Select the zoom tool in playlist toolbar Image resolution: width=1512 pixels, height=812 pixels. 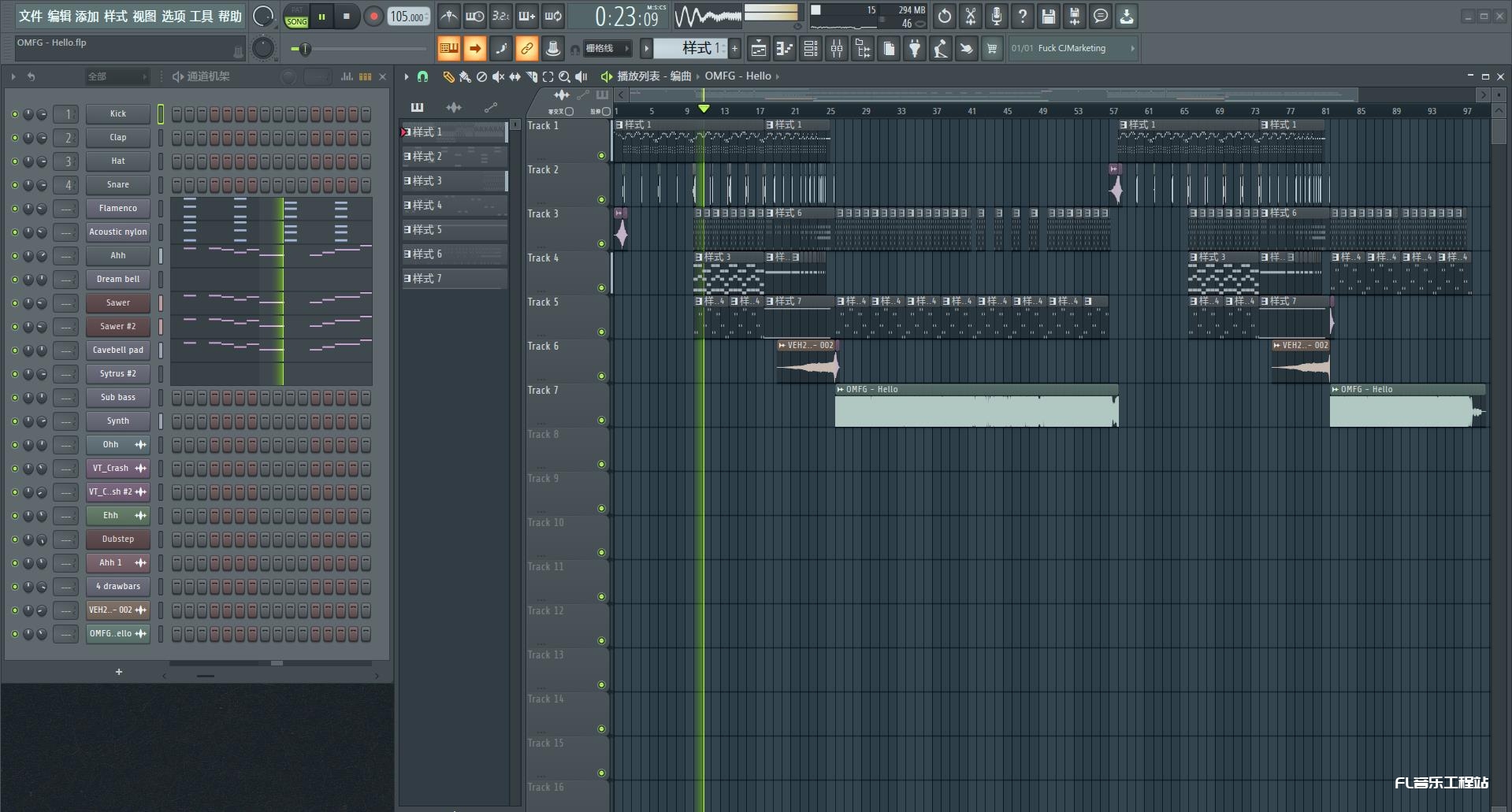(564, 76)
